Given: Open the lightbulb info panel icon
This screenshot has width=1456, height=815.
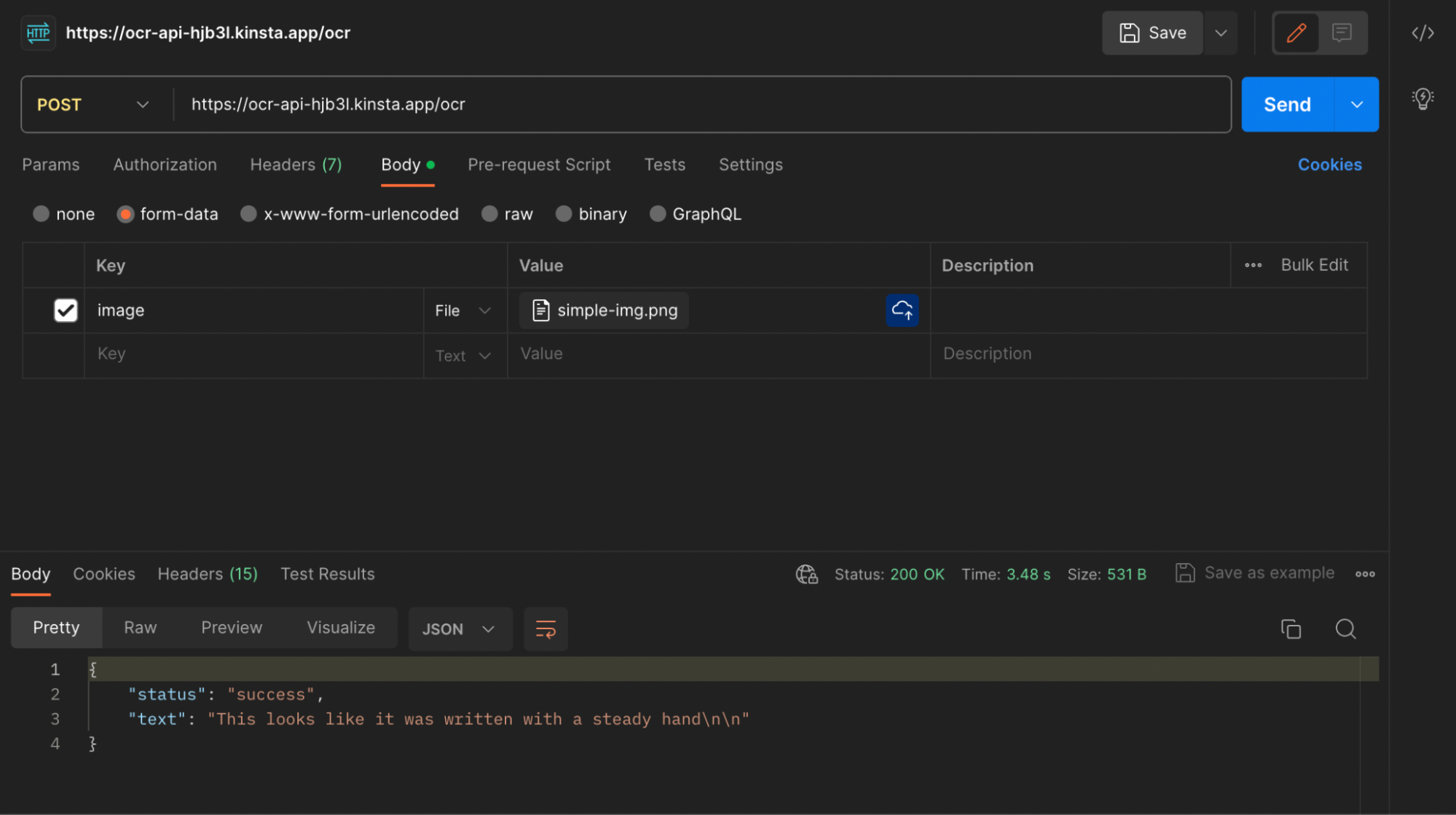Looking at the screenshot, I should point(1422,98).
